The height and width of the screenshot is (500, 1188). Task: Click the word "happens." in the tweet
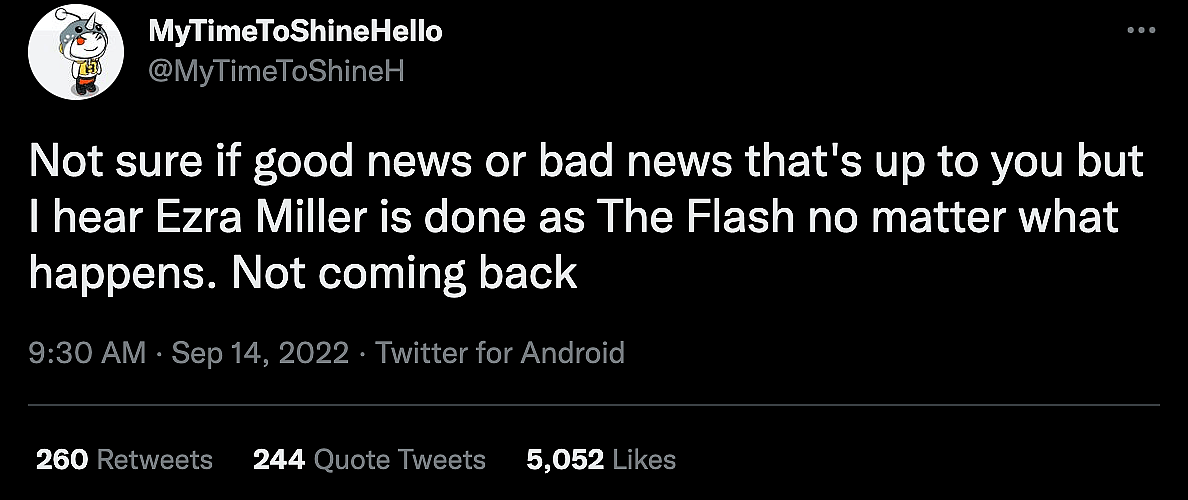pos(120,272)
